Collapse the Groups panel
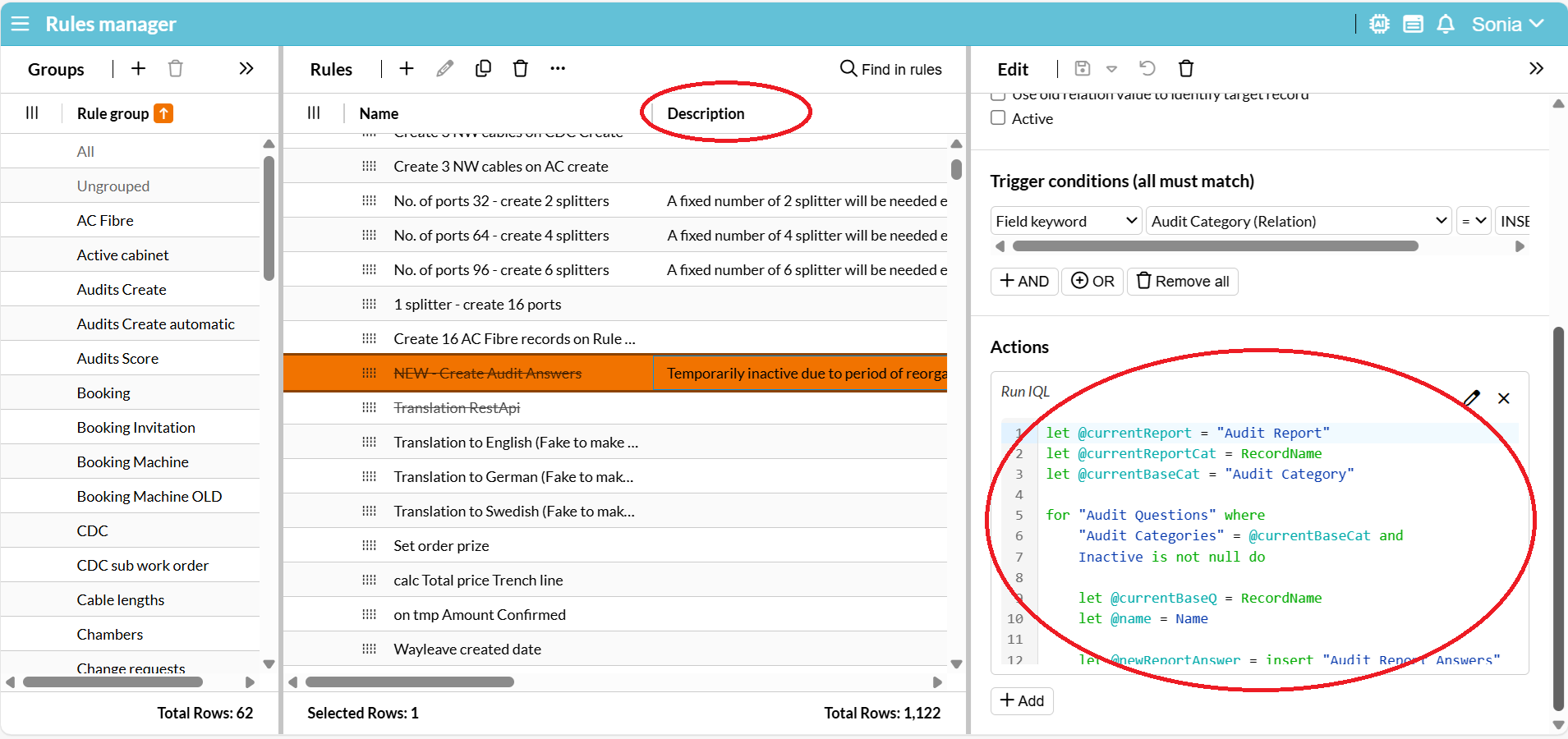This screenshot has height=739, width=1568. tap(246, 69)
